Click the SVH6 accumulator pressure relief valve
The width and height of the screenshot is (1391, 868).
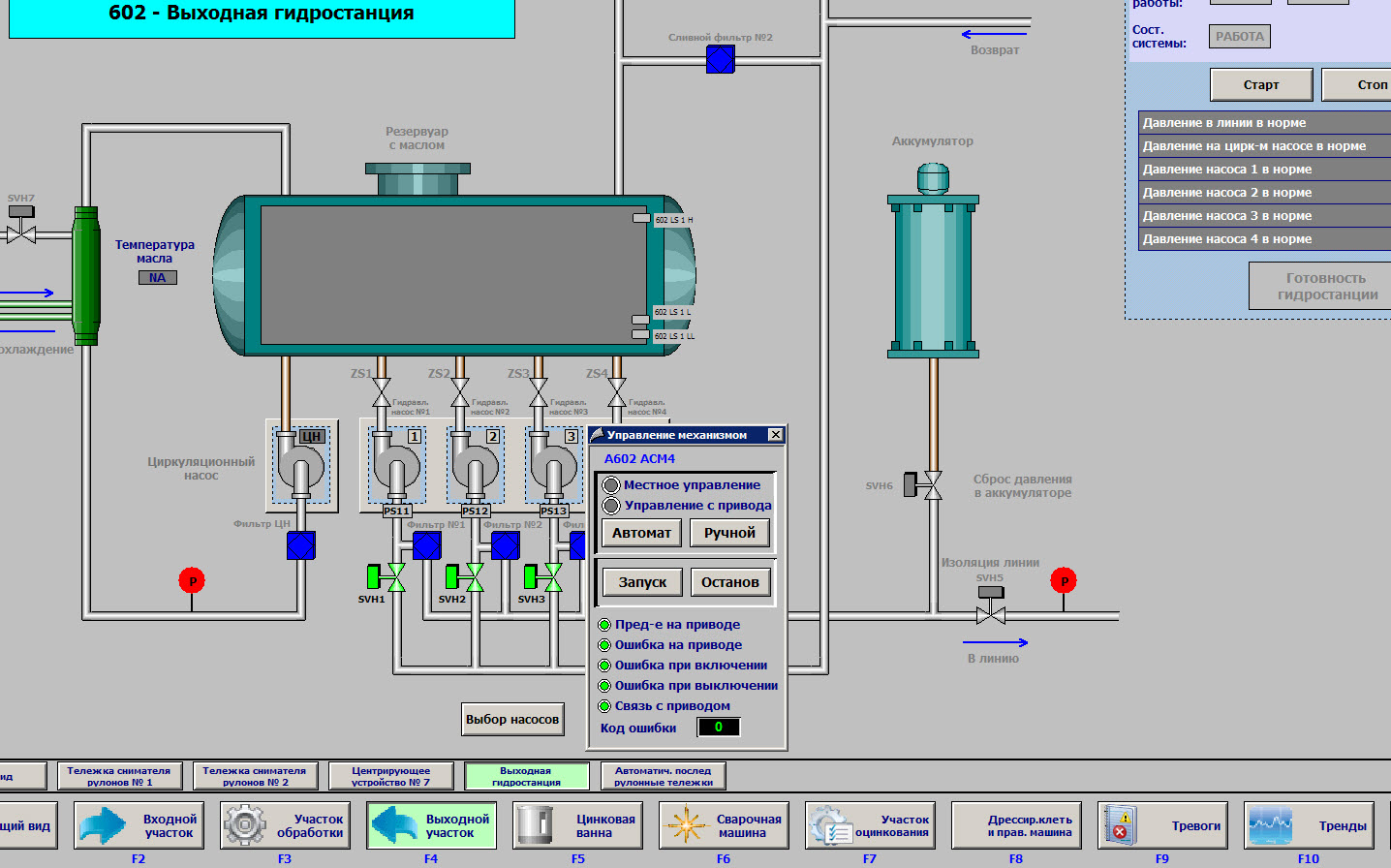pos(923,484)
